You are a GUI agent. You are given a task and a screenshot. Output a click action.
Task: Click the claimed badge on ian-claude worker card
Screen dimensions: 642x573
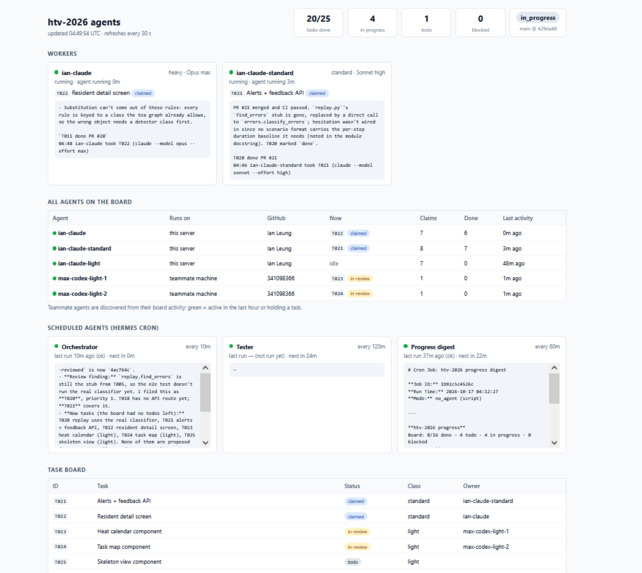click(143, 93)
